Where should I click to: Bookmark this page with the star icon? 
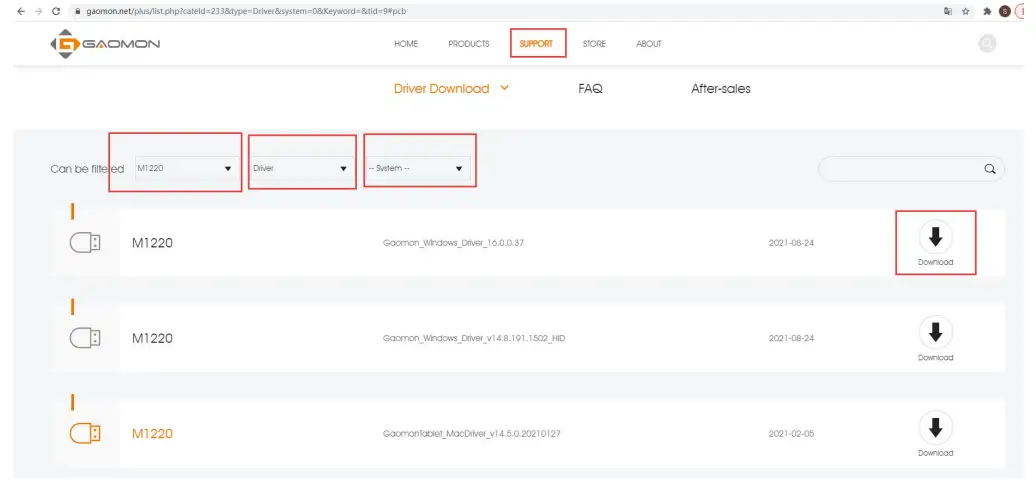966,11
